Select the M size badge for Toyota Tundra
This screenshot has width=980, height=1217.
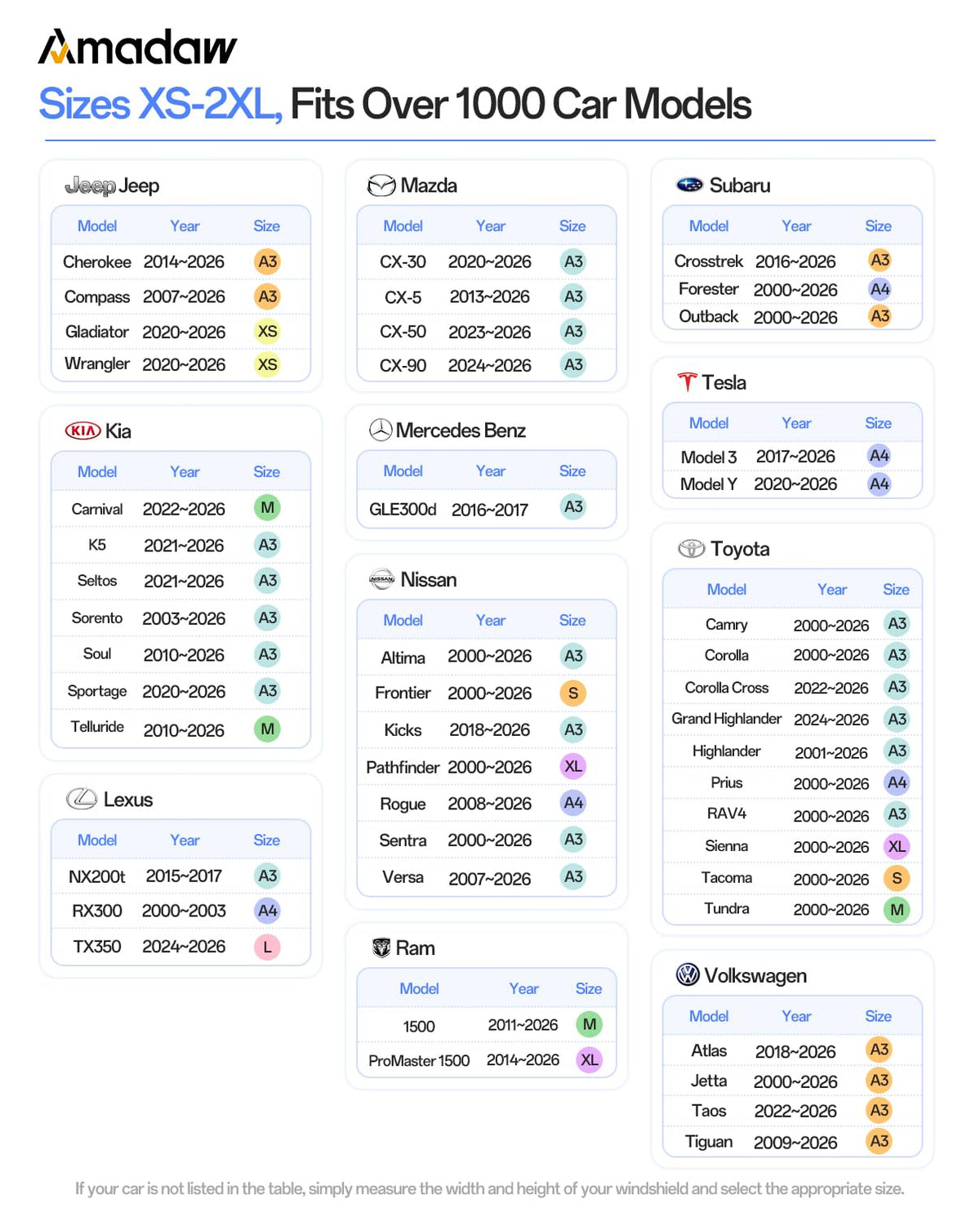click(x=897, y=910)
